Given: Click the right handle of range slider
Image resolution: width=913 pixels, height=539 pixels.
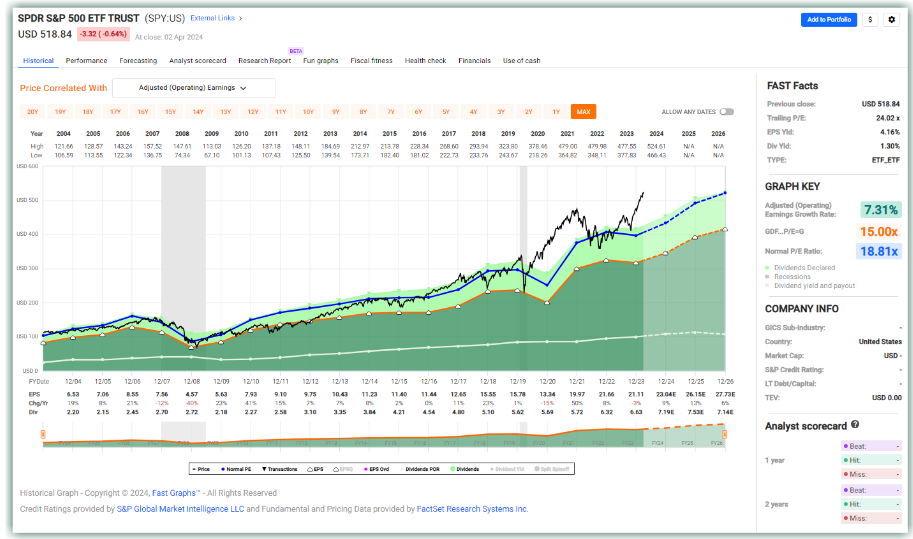Looking at the screenshot, I should point(725,434).
